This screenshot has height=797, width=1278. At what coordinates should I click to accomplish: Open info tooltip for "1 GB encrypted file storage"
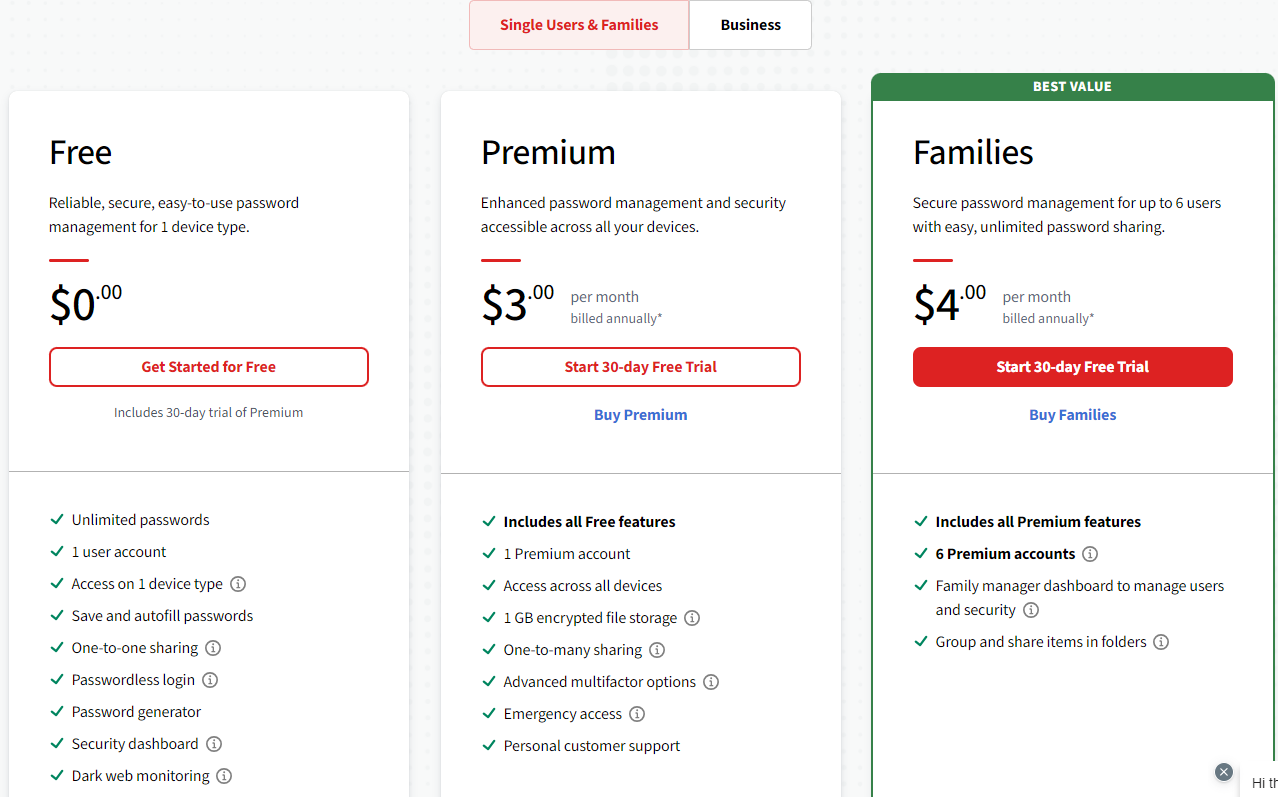pyautogui.click(x=692, y=617)
